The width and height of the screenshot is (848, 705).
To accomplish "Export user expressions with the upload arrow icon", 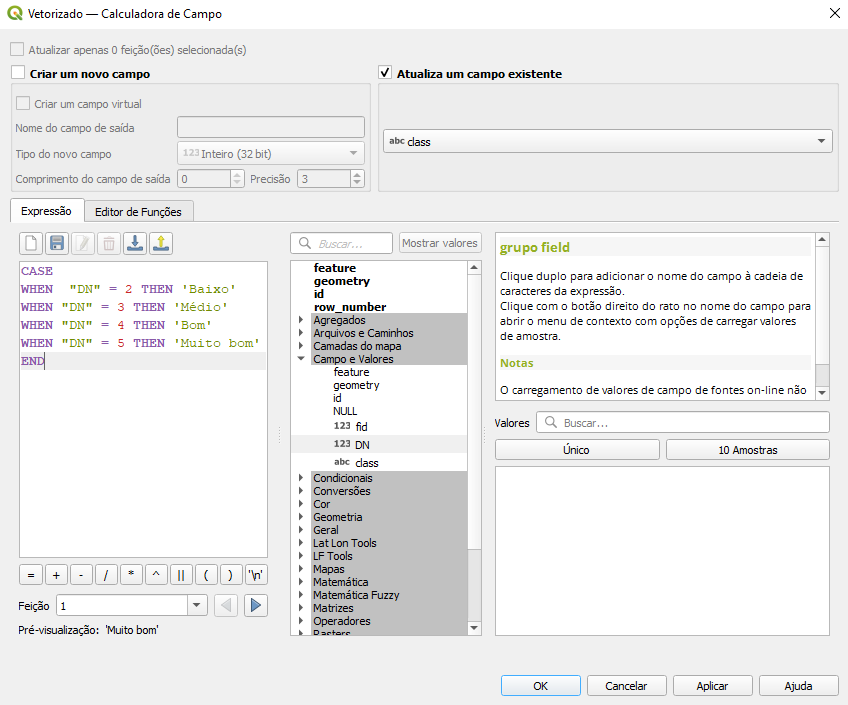I will 161,243.
